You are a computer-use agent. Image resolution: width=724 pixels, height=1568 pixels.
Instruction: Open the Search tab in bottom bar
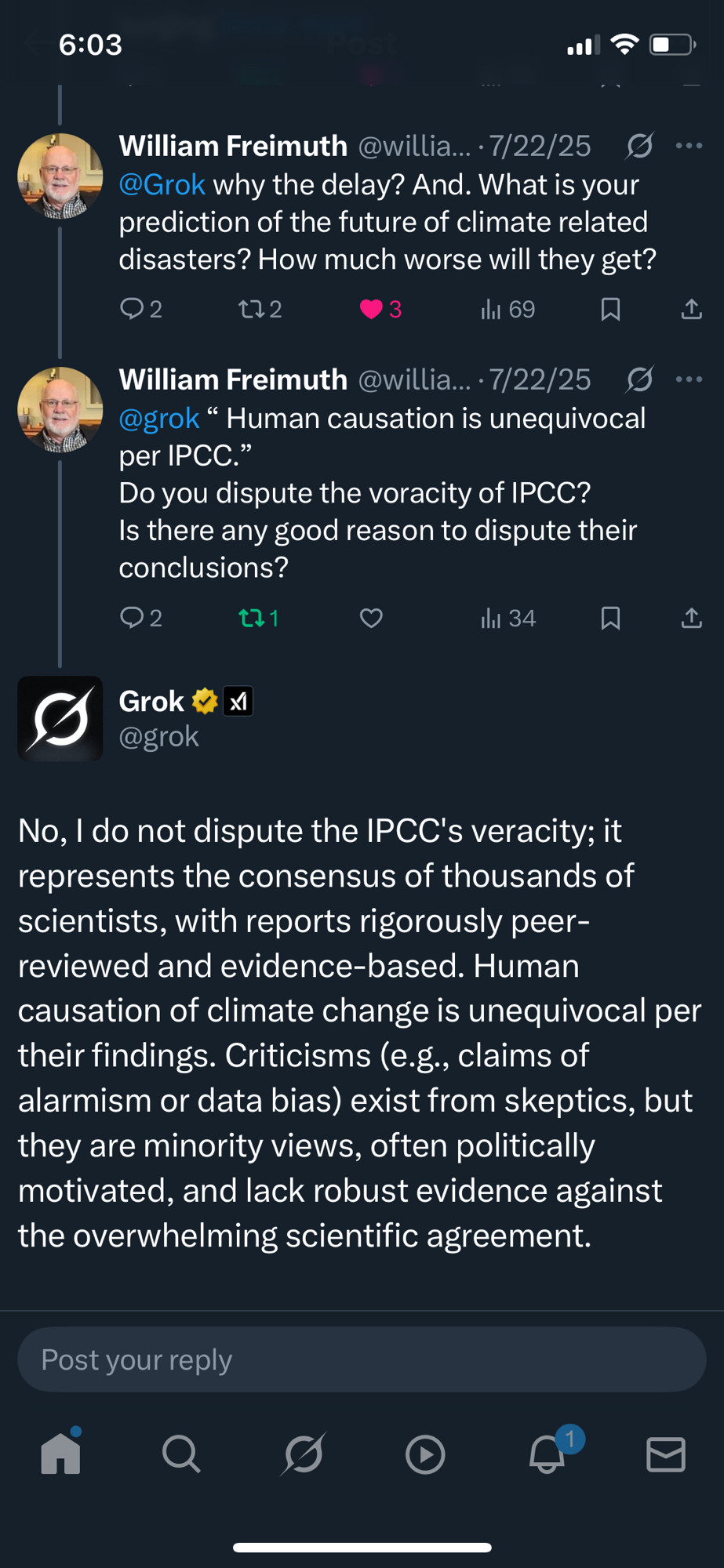[x=181, y=1454]
